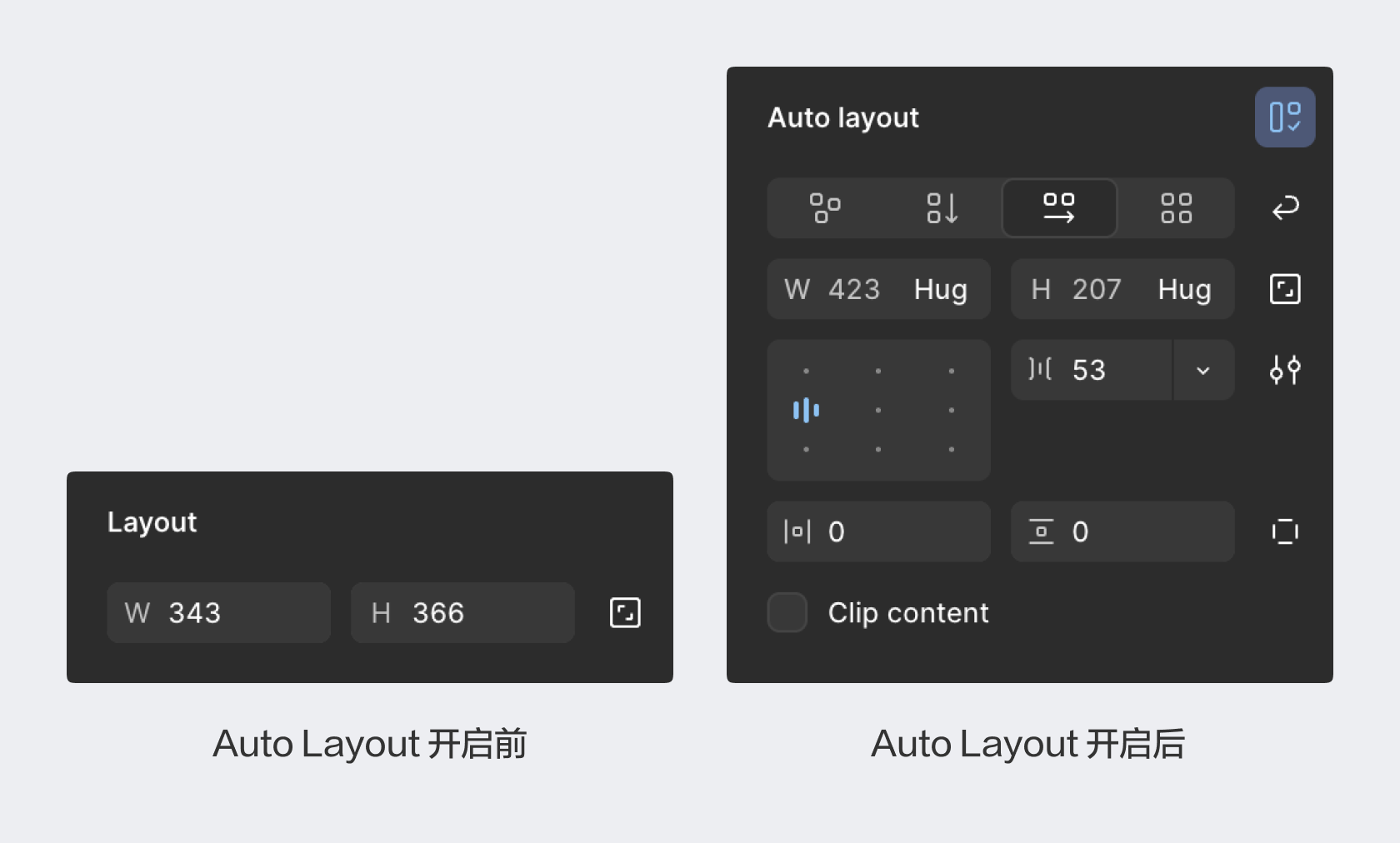Select the horizontal layout direction

click(1058, 207)
